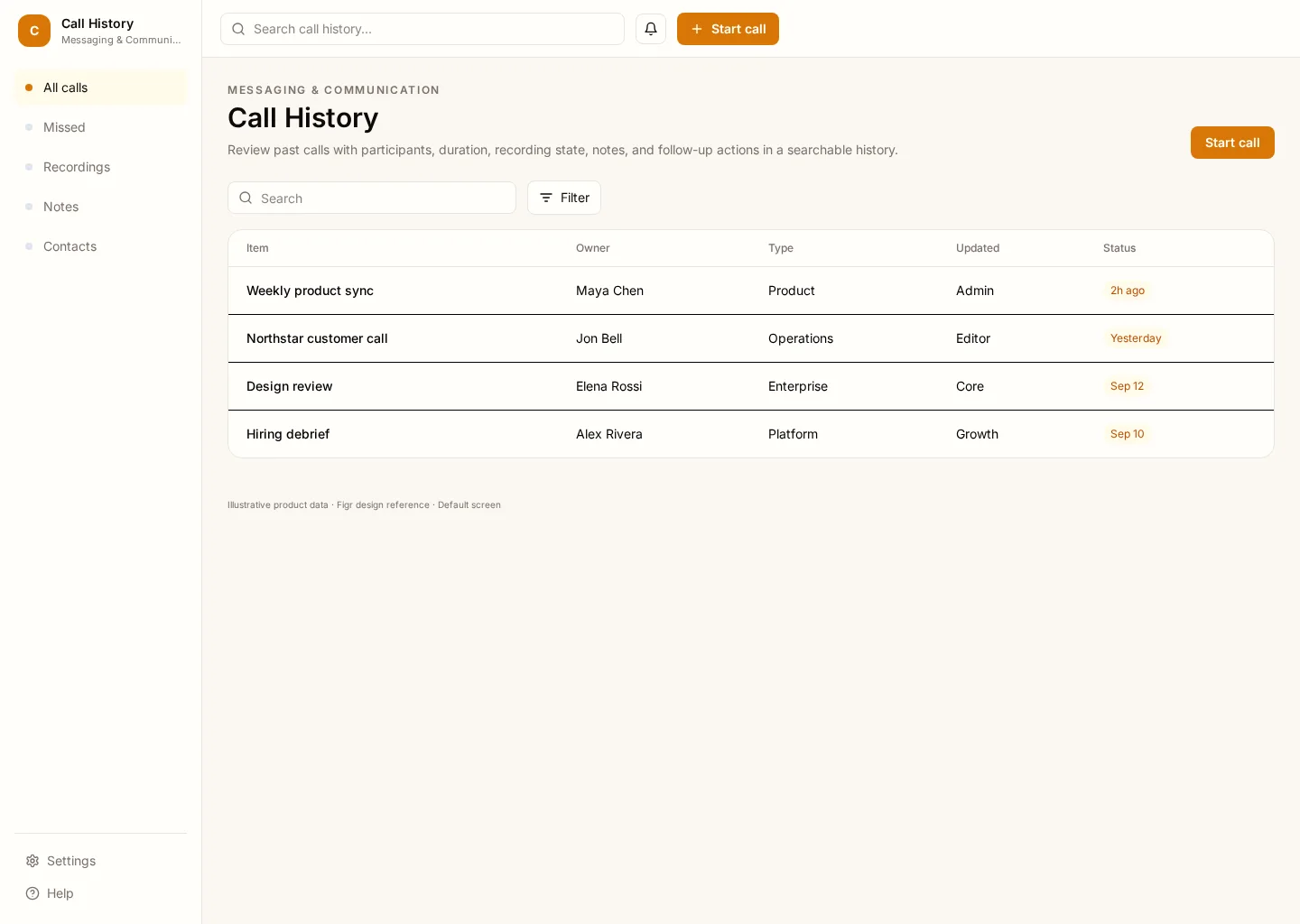
Task: Click the top bar search magnifier icon
Action: click(x=238, y=29)
